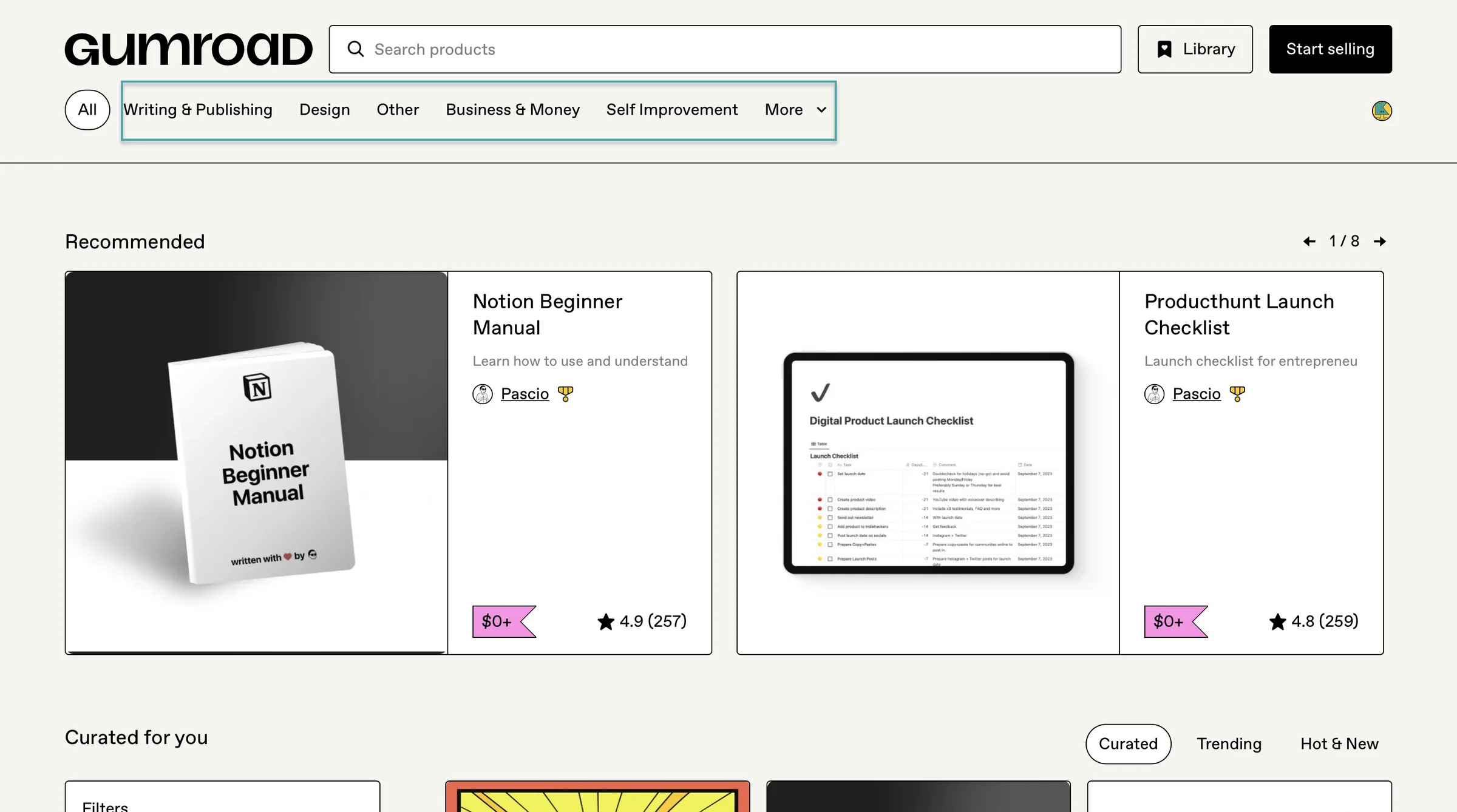Open the Library
This screenshot has height=812, width=1457.
(x=1195, y=49)
